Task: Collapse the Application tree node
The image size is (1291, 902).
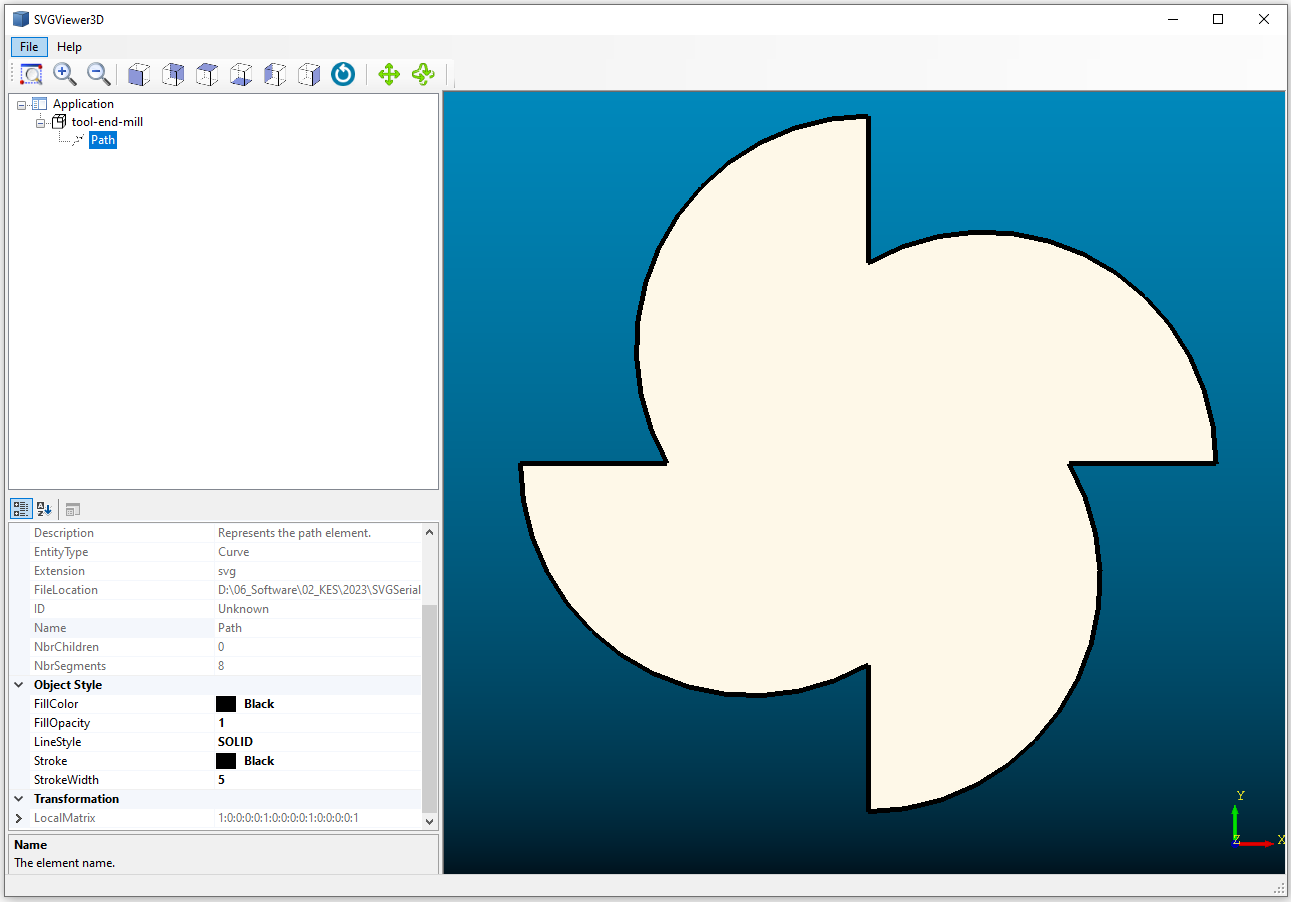Action: tap(22, 104)
